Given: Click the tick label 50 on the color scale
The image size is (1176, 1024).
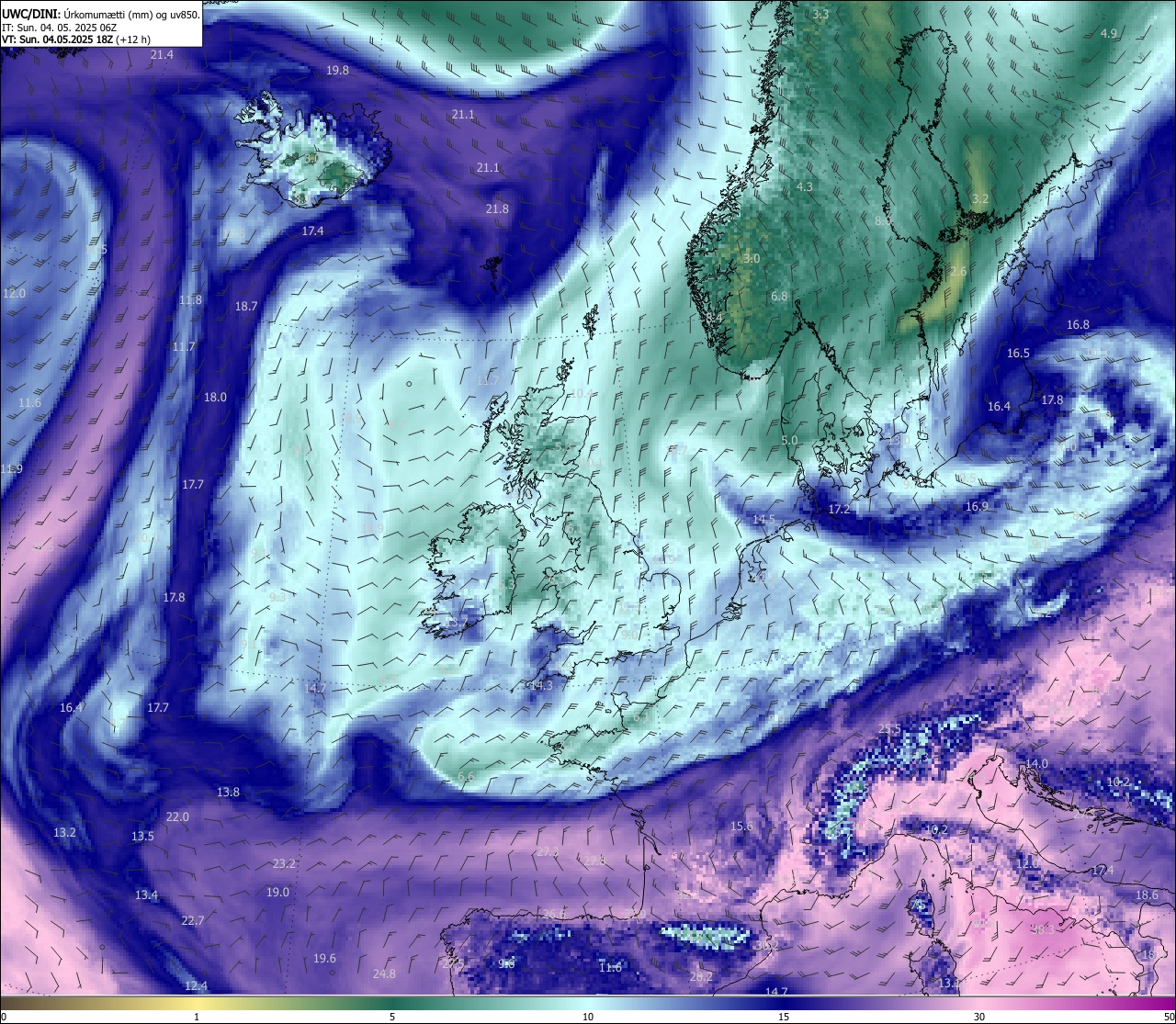Looking at the screenshot, I should point(1169,1017).
